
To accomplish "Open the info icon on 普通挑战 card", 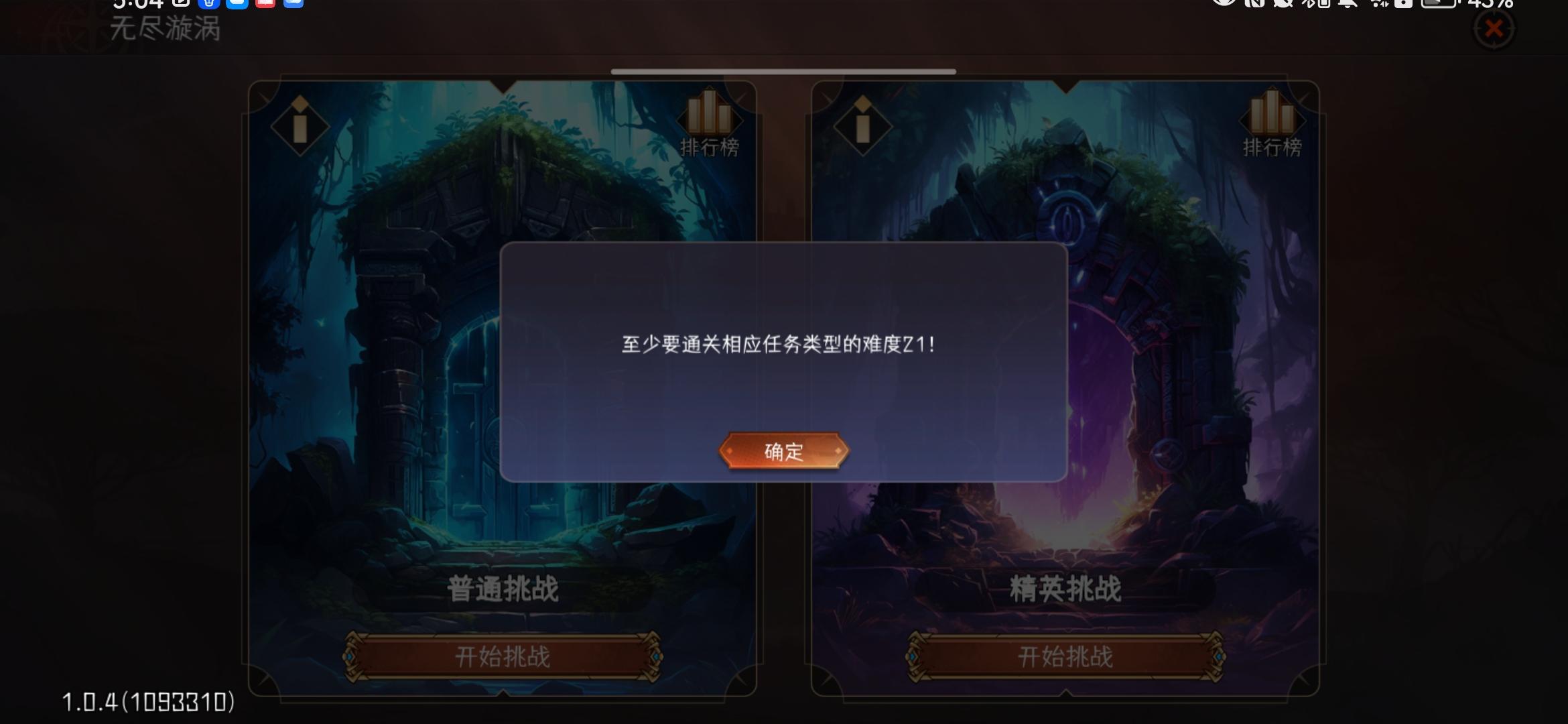I will (x=300, y=125).
